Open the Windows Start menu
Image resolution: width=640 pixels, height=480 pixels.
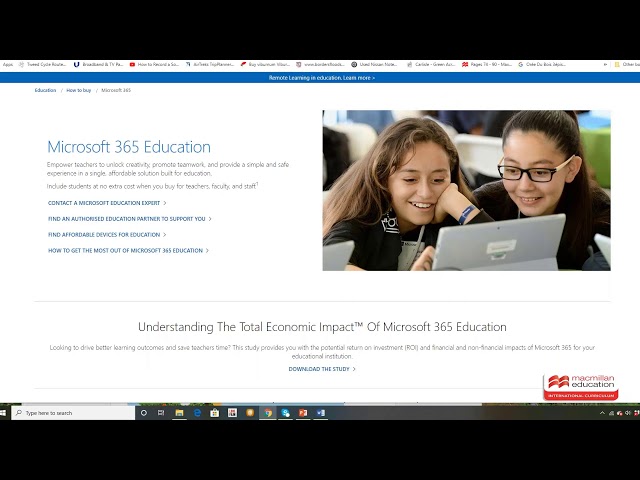pyautogui.click(x=3, y=413)
